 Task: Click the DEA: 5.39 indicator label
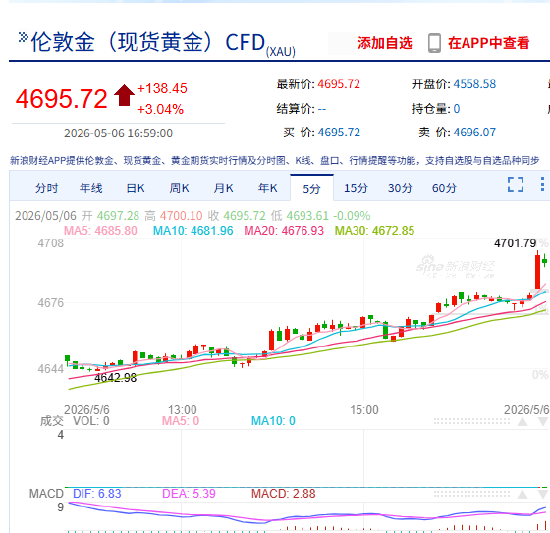click(189, 494)
